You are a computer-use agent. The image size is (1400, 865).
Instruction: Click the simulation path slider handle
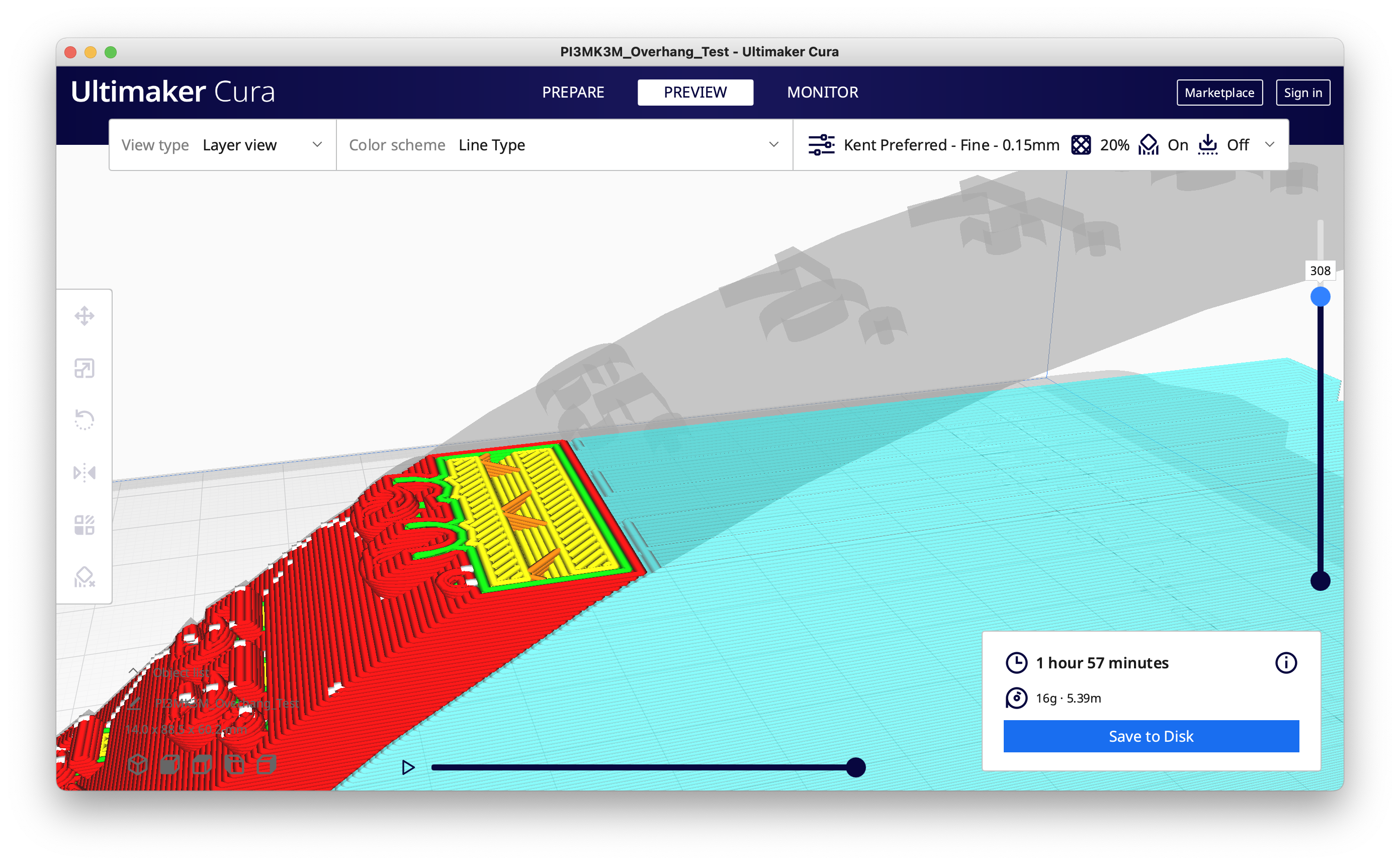point(855,767)
